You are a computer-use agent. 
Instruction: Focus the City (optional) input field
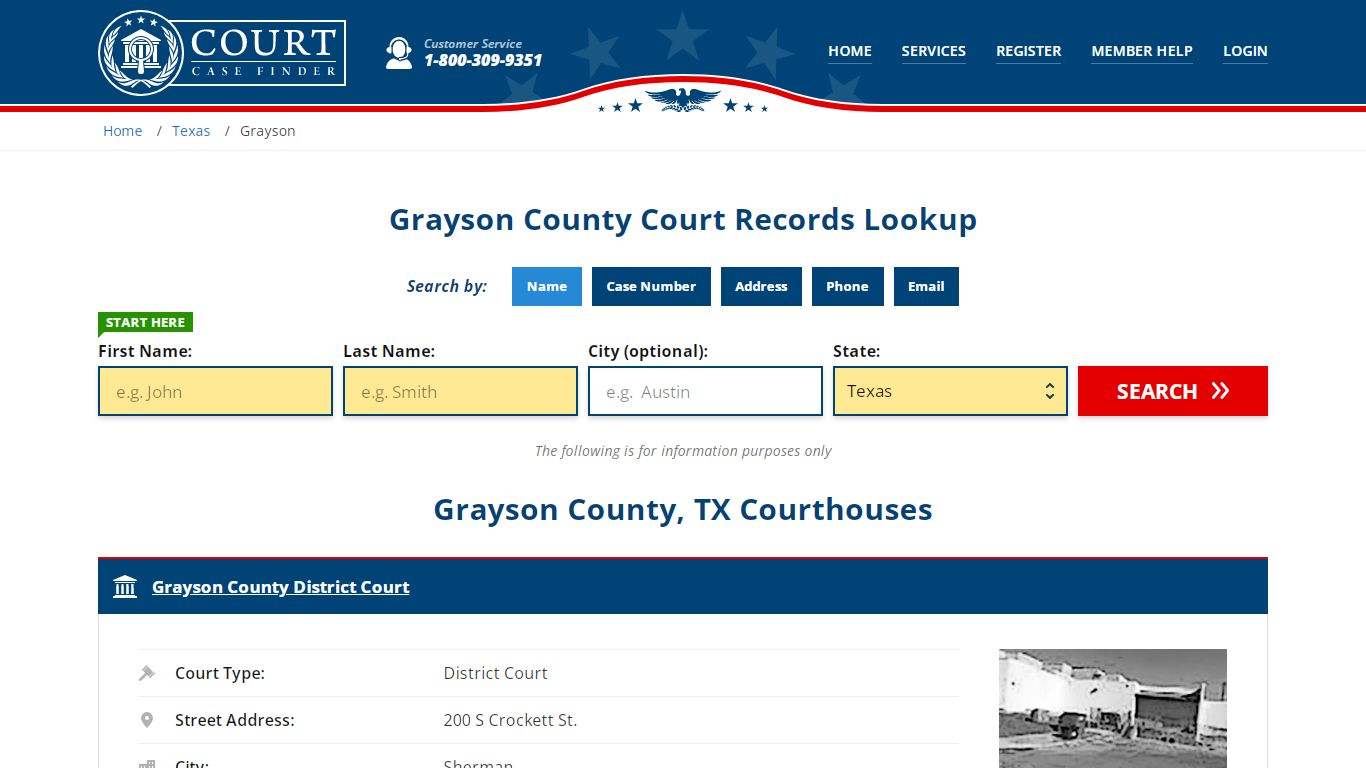tap(705, 391)
